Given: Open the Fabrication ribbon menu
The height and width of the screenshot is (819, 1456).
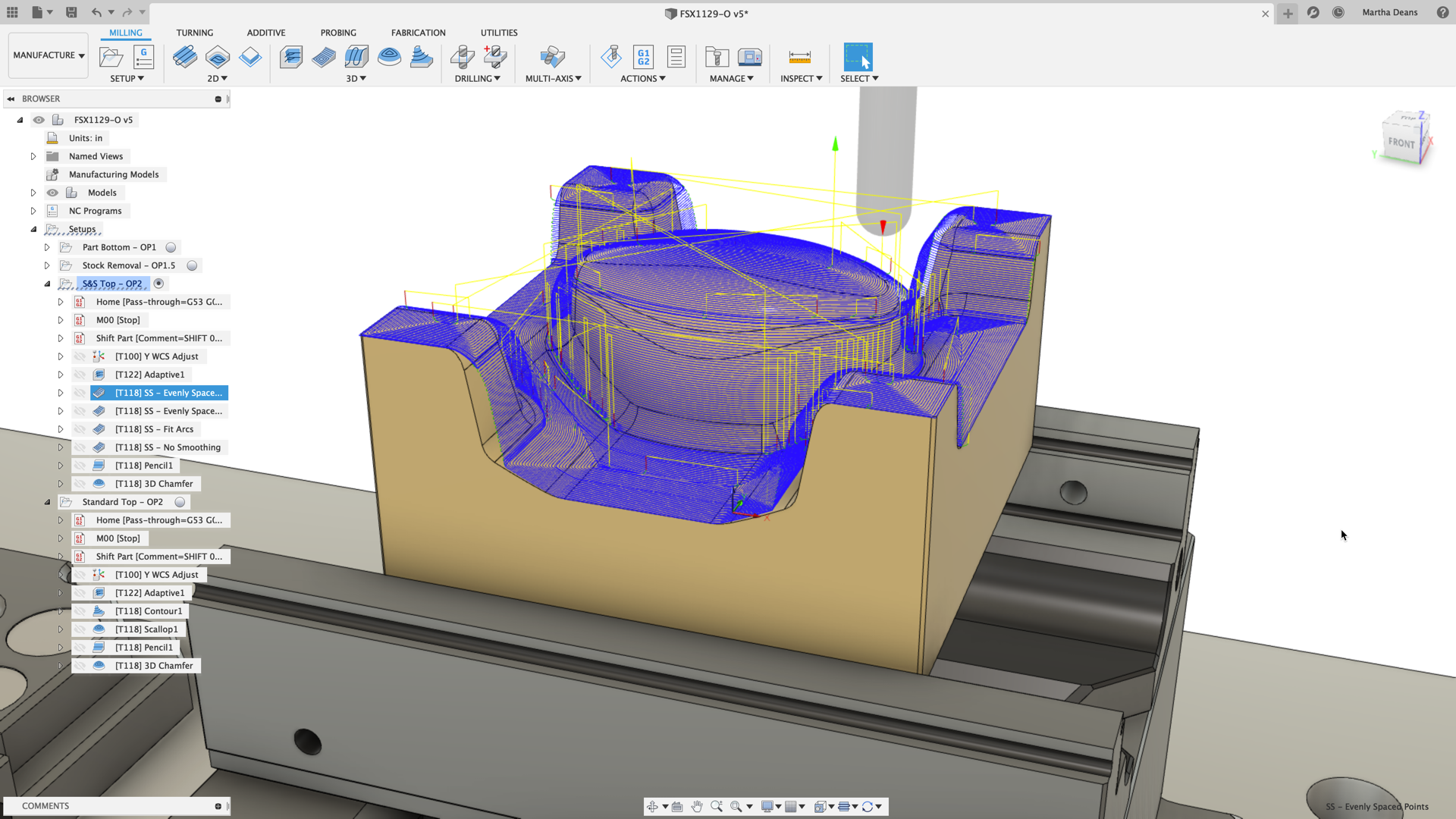Looking at the screenshot, I should tap(418, 32).
